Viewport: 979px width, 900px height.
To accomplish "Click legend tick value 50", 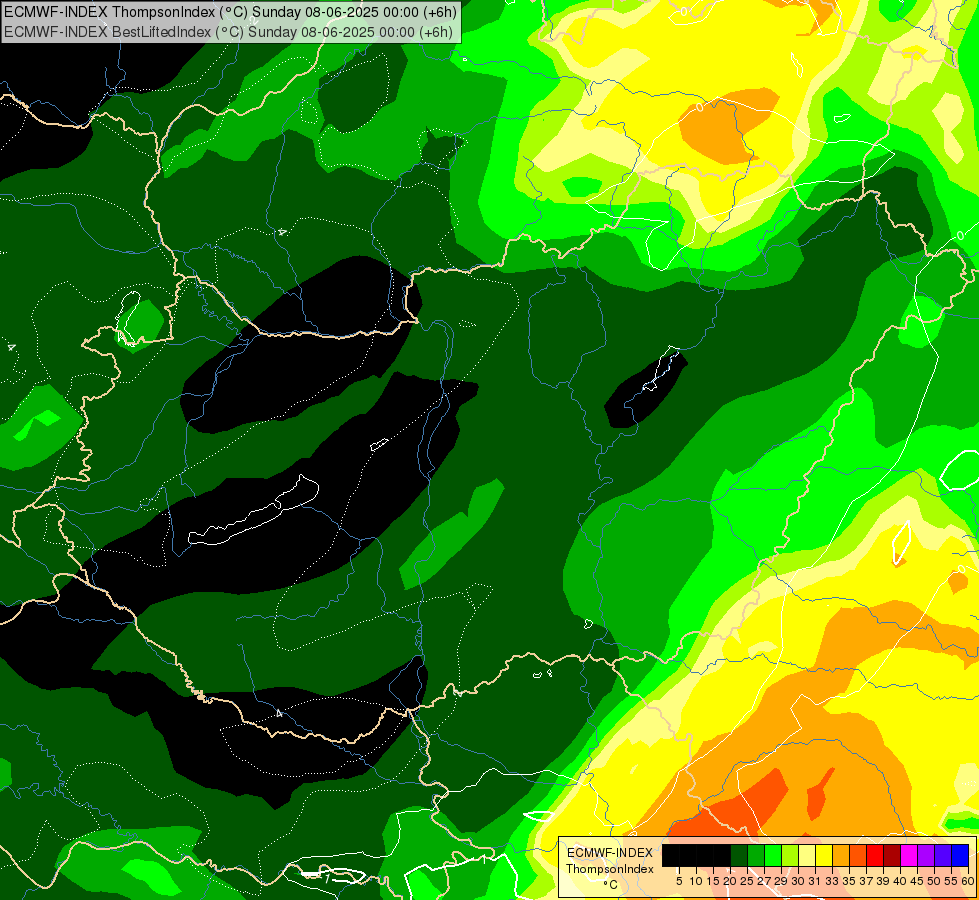I will tap(934, 881).
